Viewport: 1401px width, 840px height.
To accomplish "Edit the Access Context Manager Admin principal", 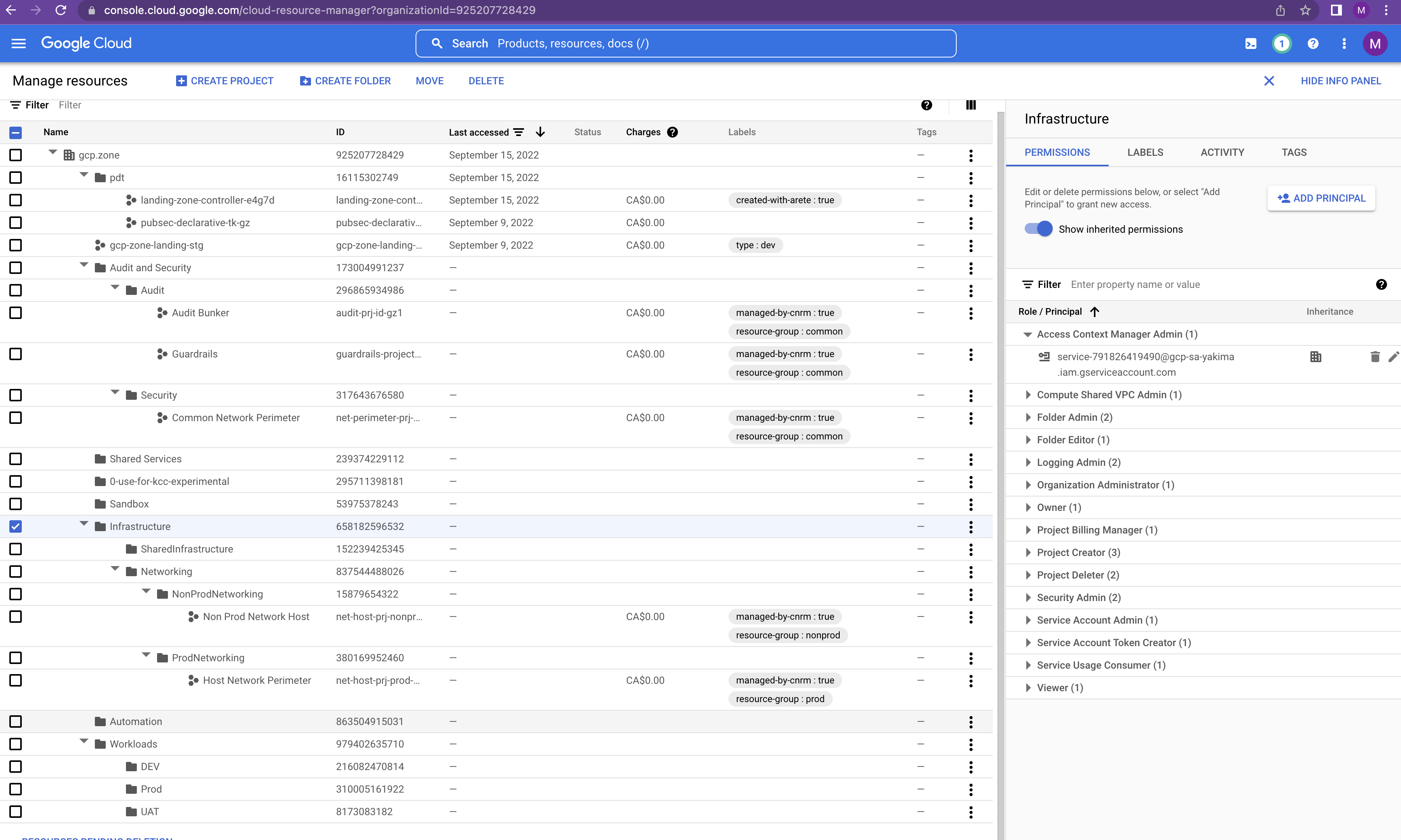I will pyautogui.click(x=1394, y=357).
